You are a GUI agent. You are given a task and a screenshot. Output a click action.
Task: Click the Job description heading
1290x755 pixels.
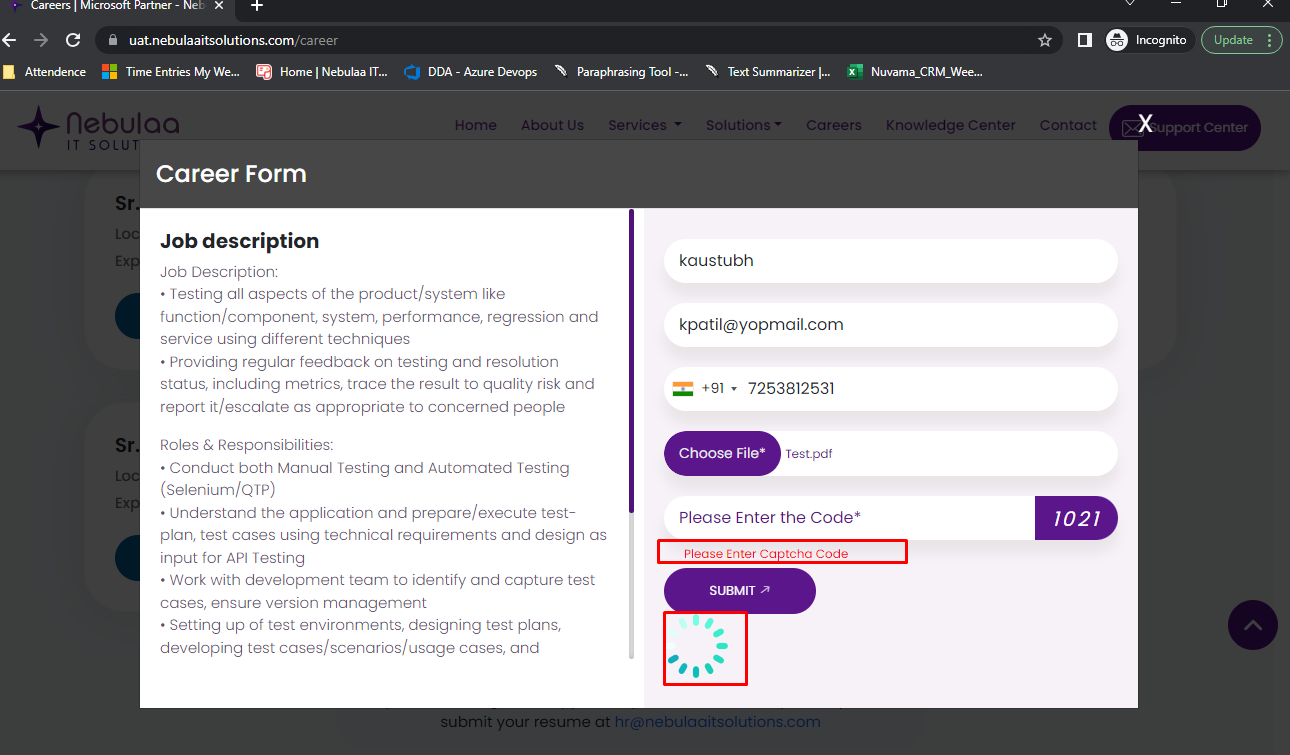pyautogui.click(x=240, y=241)
